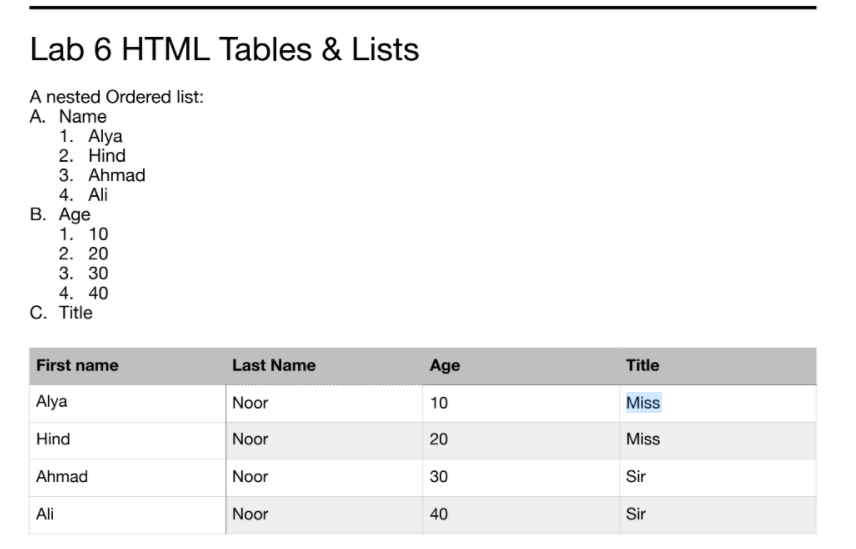The image size is (856, 549).
Task: Click list item A. Name
Action: pyautogui.click(x=68, y=116)
